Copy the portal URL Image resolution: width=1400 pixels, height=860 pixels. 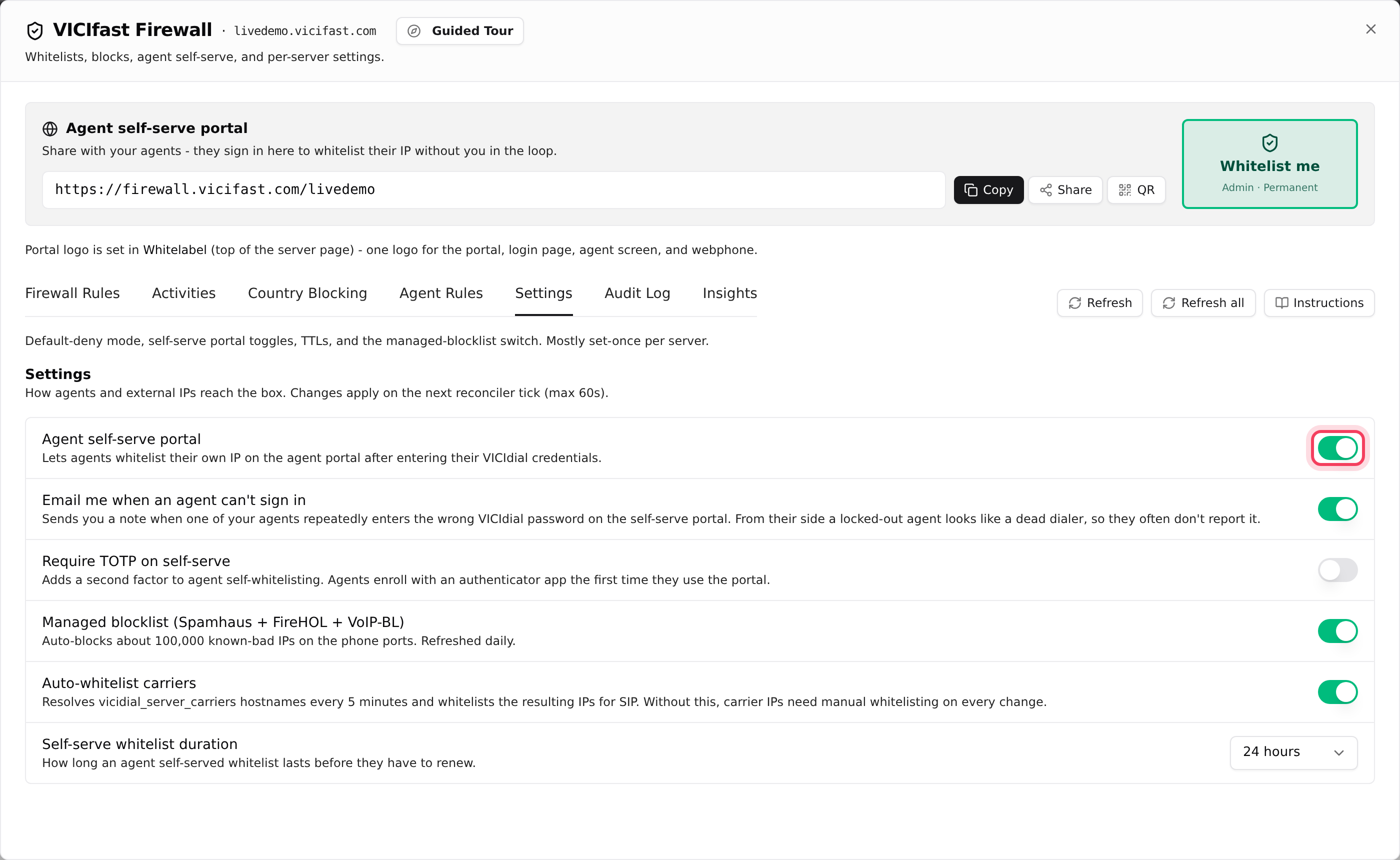click(x=988, y=189)
